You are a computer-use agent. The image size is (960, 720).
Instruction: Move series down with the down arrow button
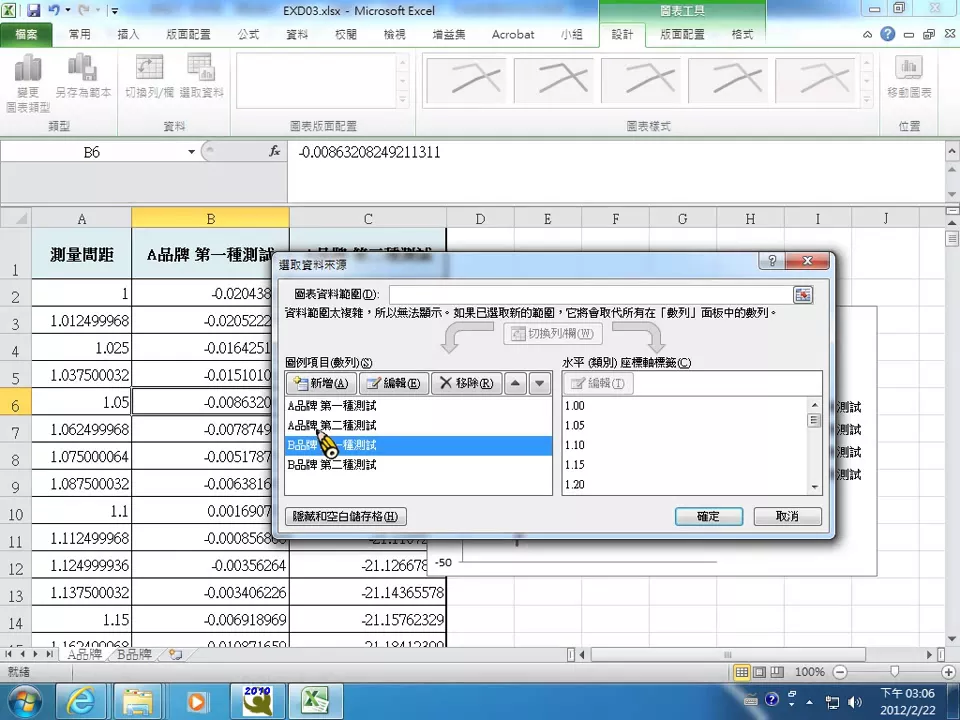tap(539, 383)
